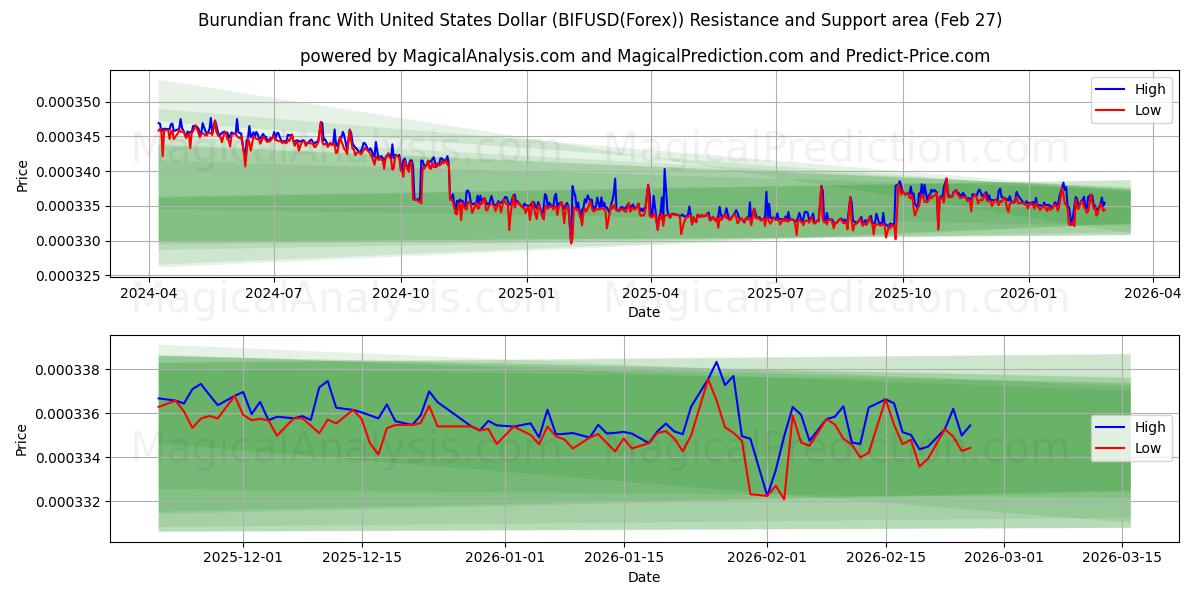Click the '2026-02-01' tick label on lower chart
The image size is (1200, 600).
click(x=767, y=559)
